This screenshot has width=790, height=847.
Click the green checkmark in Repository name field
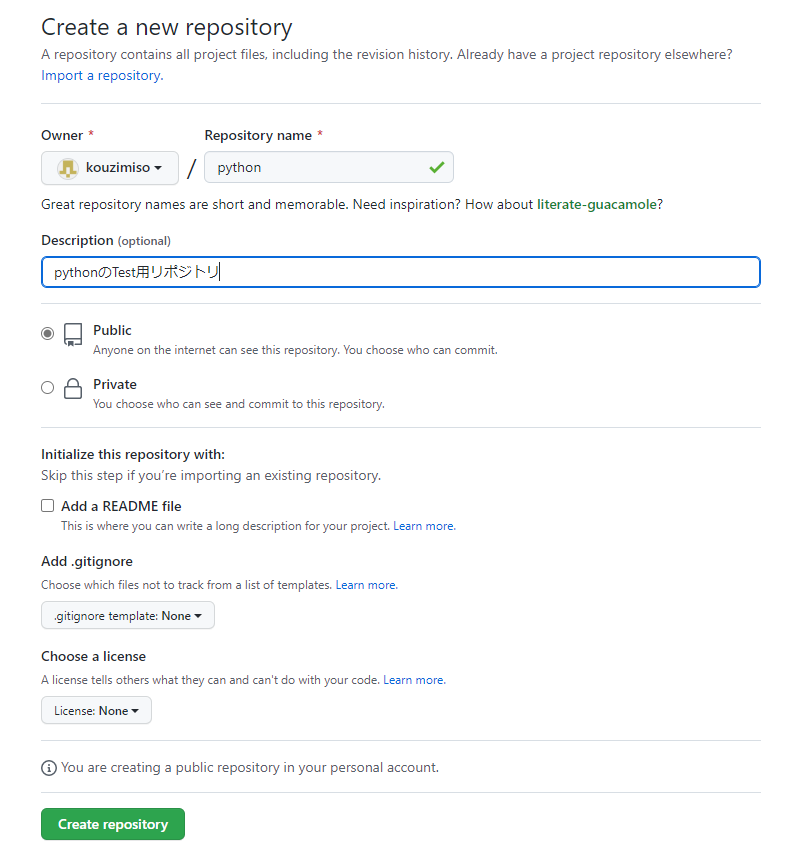pos(436,166)
